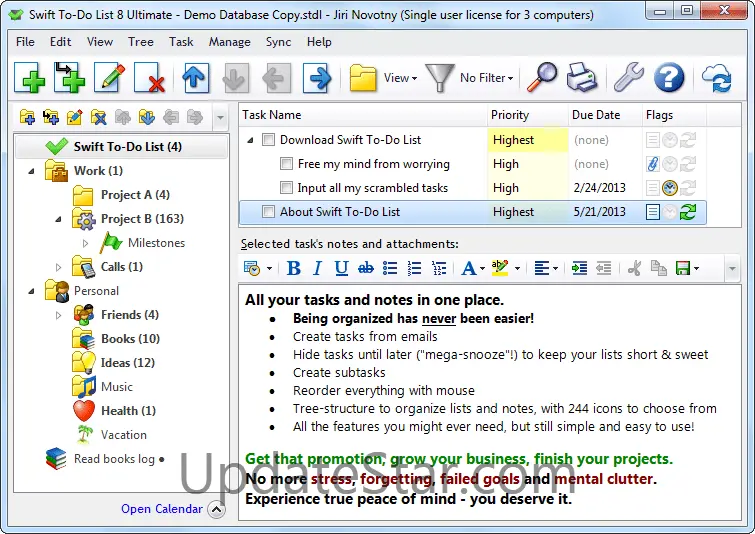The image size is (755, 534).
Task: Open the Task menu
Action: (181, 42)
